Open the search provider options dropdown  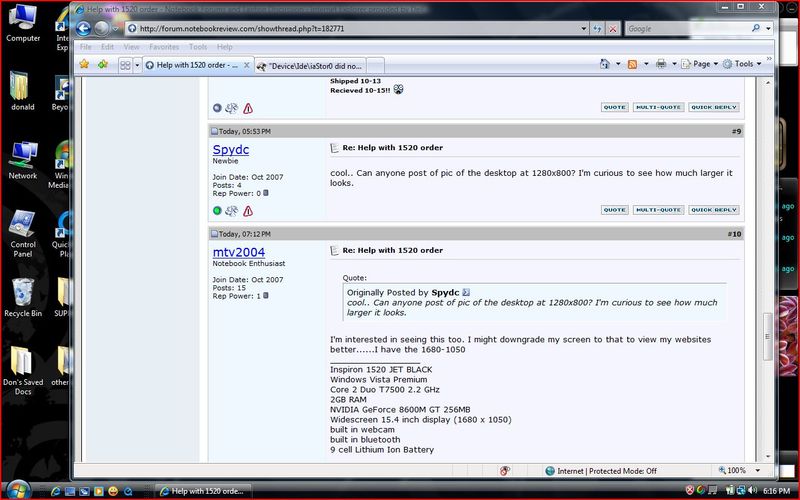coord(768,29)
